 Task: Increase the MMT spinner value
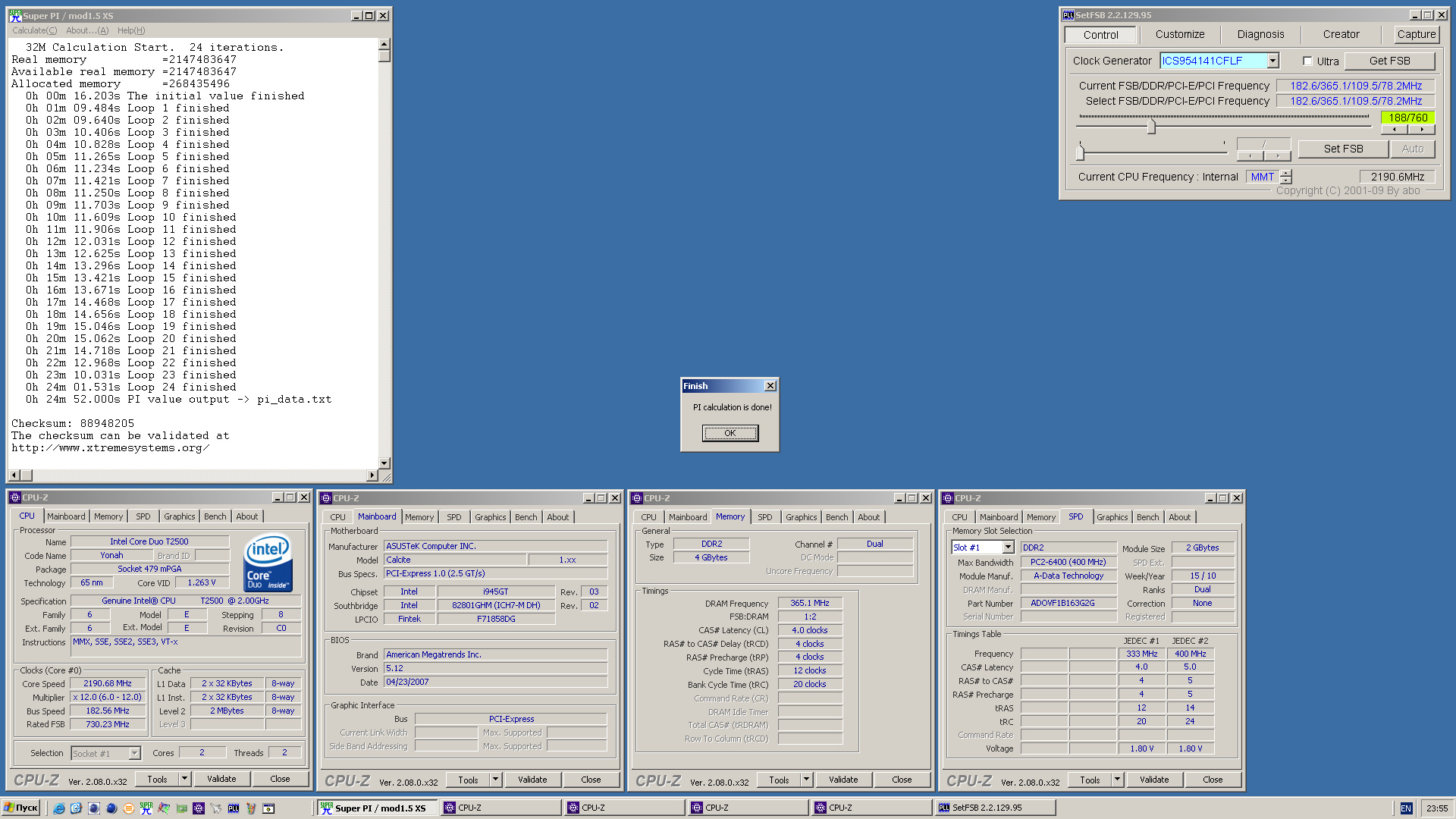1286,173
